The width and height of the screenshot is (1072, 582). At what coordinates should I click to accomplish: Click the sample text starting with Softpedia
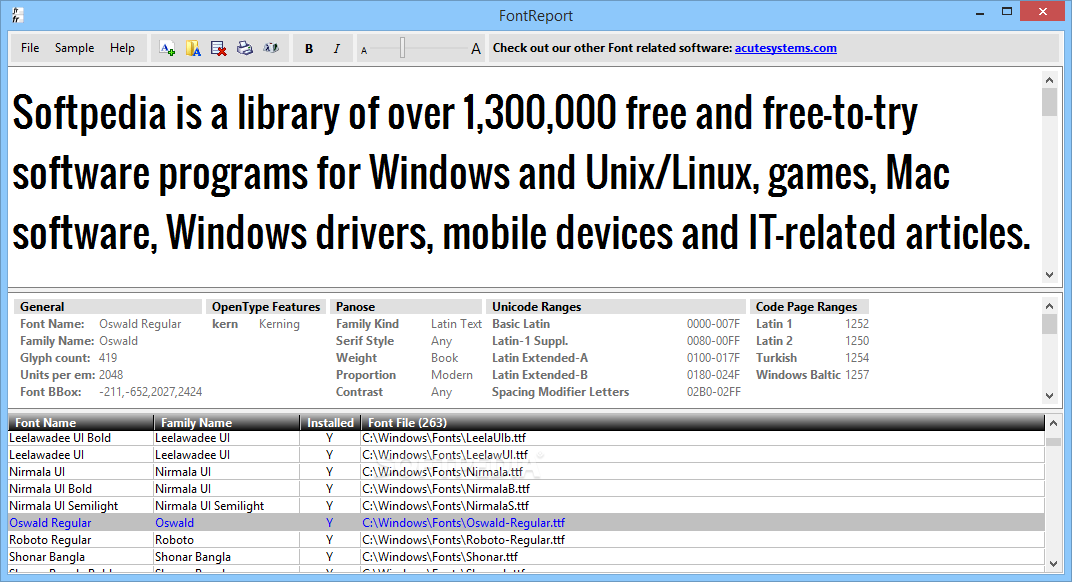click(x=522, y=173)
